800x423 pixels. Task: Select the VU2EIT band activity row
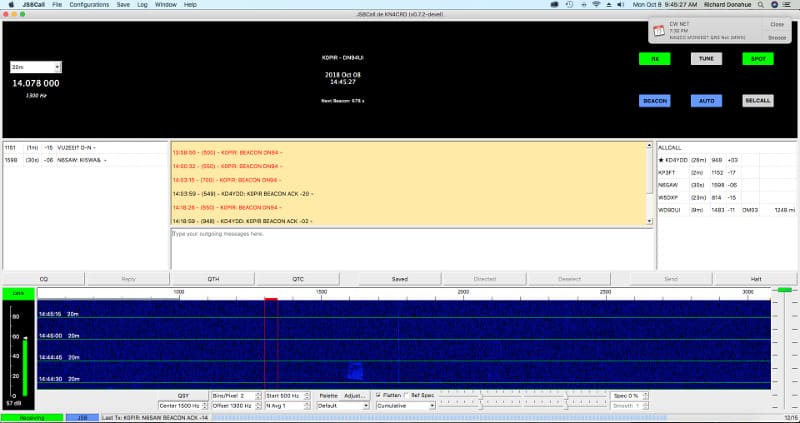point(85,147)
